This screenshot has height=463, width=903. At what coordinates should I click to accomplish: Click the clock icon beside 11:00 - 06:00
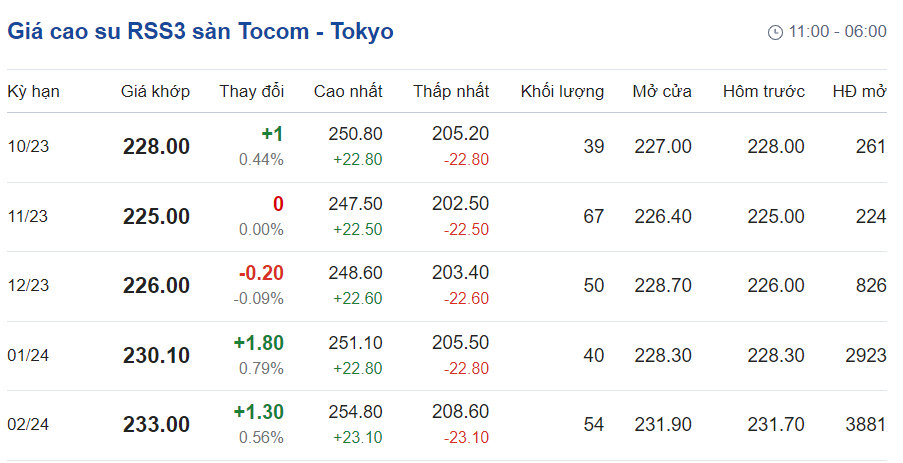click(x=775, y=32)
